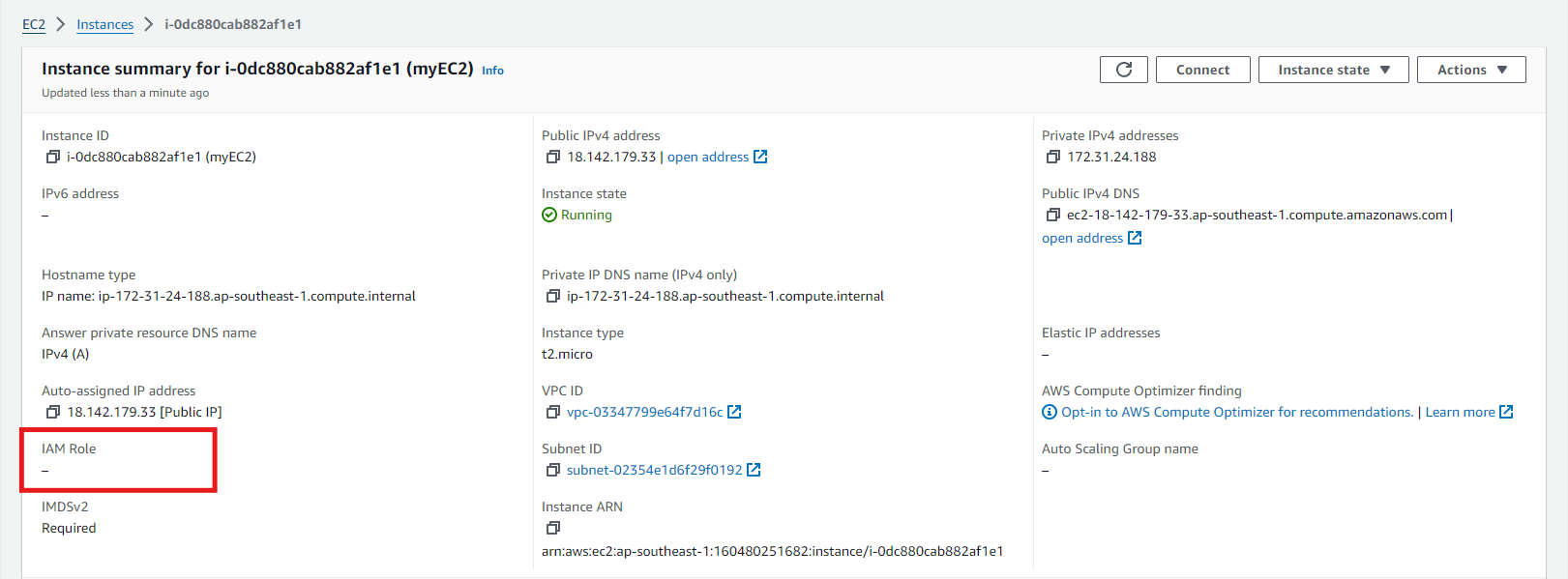Viewport: 1568px width, 579px height.
Task: Copy the auto-assigned IP address
Action: coord(53,412)
